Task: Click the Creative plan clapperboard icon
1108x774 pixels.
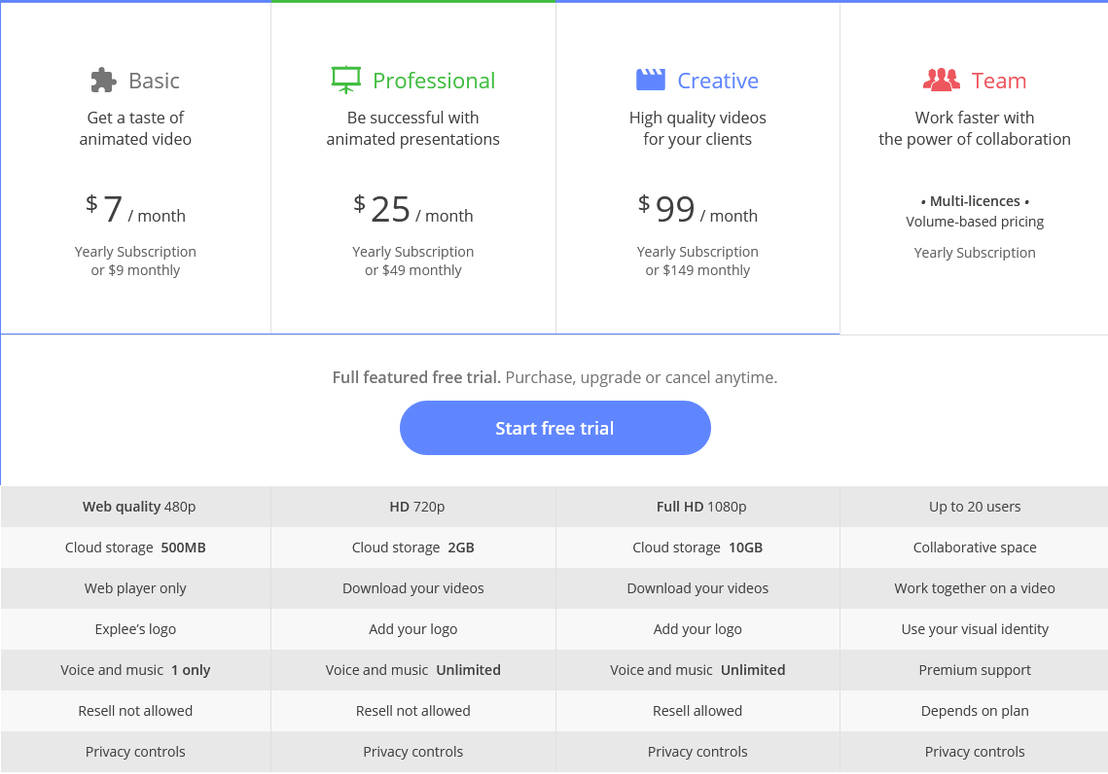Action: pyautogui.click(x=651, y=80)
